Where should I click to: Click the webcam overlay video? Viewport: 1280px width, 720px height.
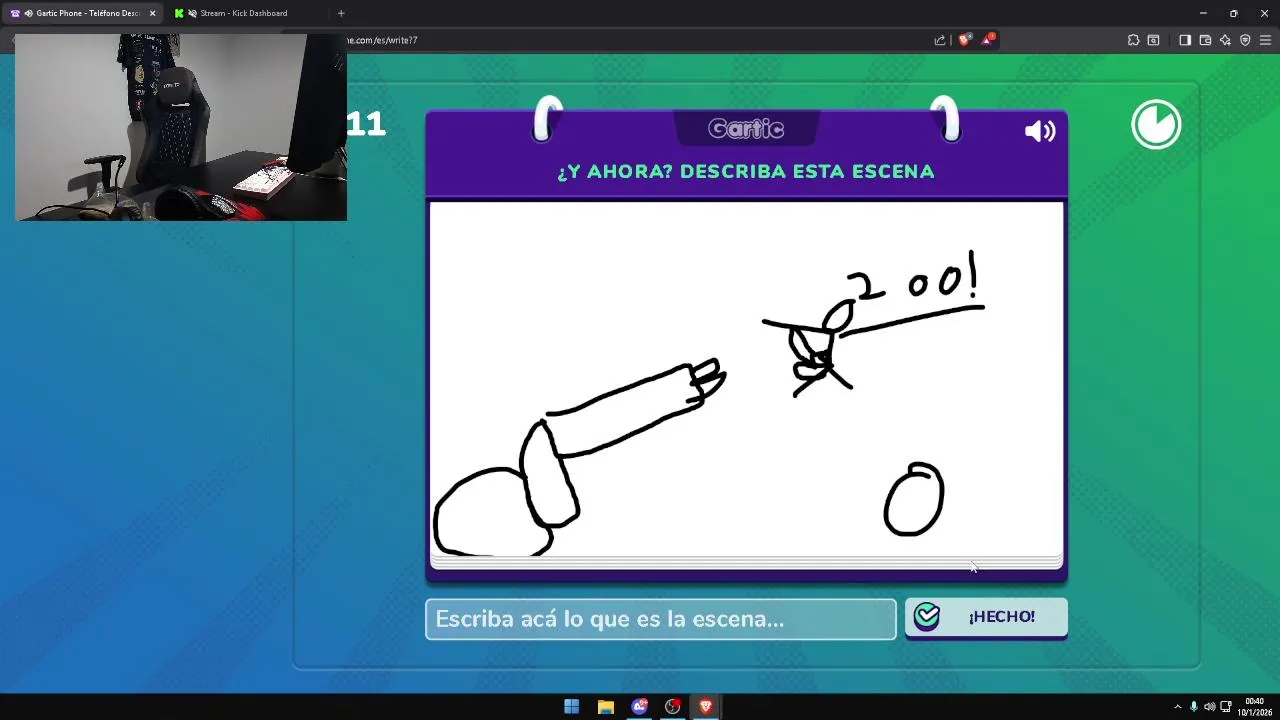pos(181,127)
